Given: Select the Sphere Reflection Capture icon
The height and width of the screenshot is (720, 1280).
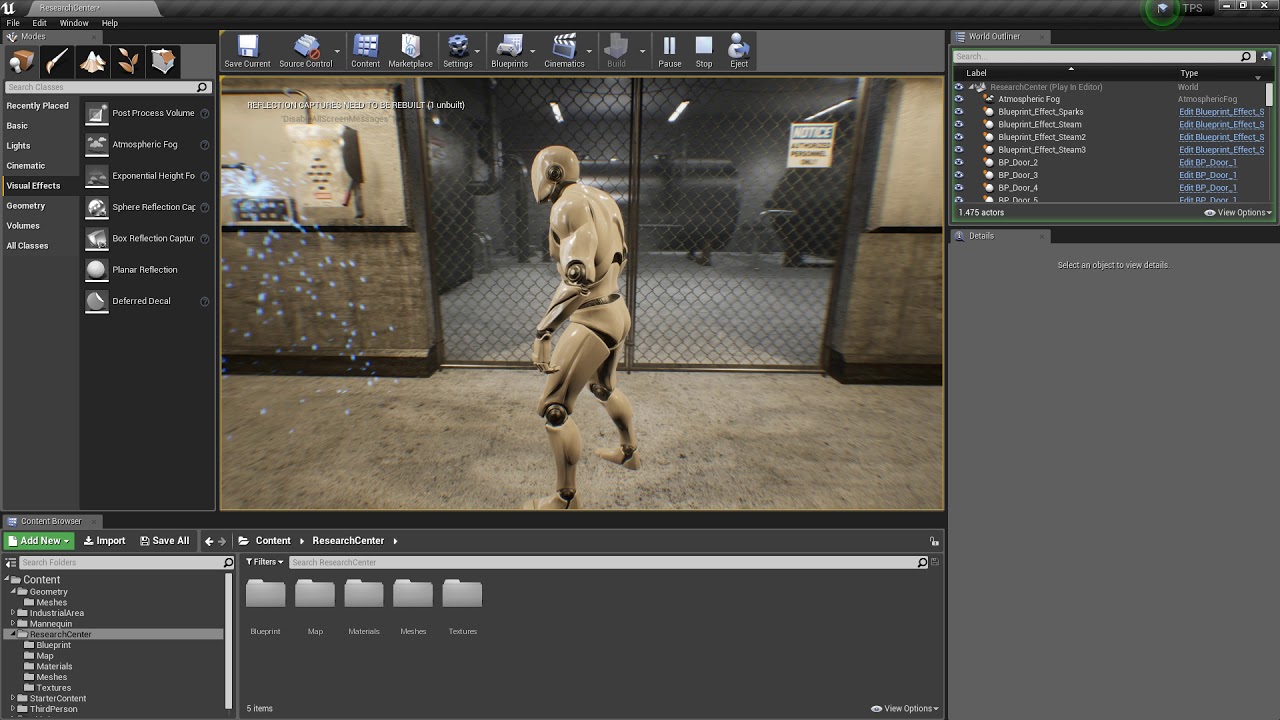Looking at the screenshot, I should pyautogui.click(x=96, y=207).
